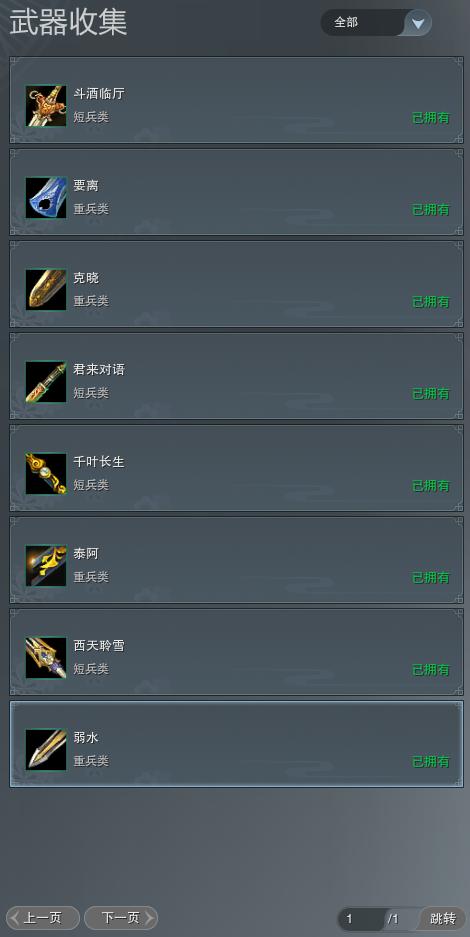The width and height of the screenshot is (470, 937).
Task: Click the 西天聆雪 weapon icon
Action: [46, 658]
